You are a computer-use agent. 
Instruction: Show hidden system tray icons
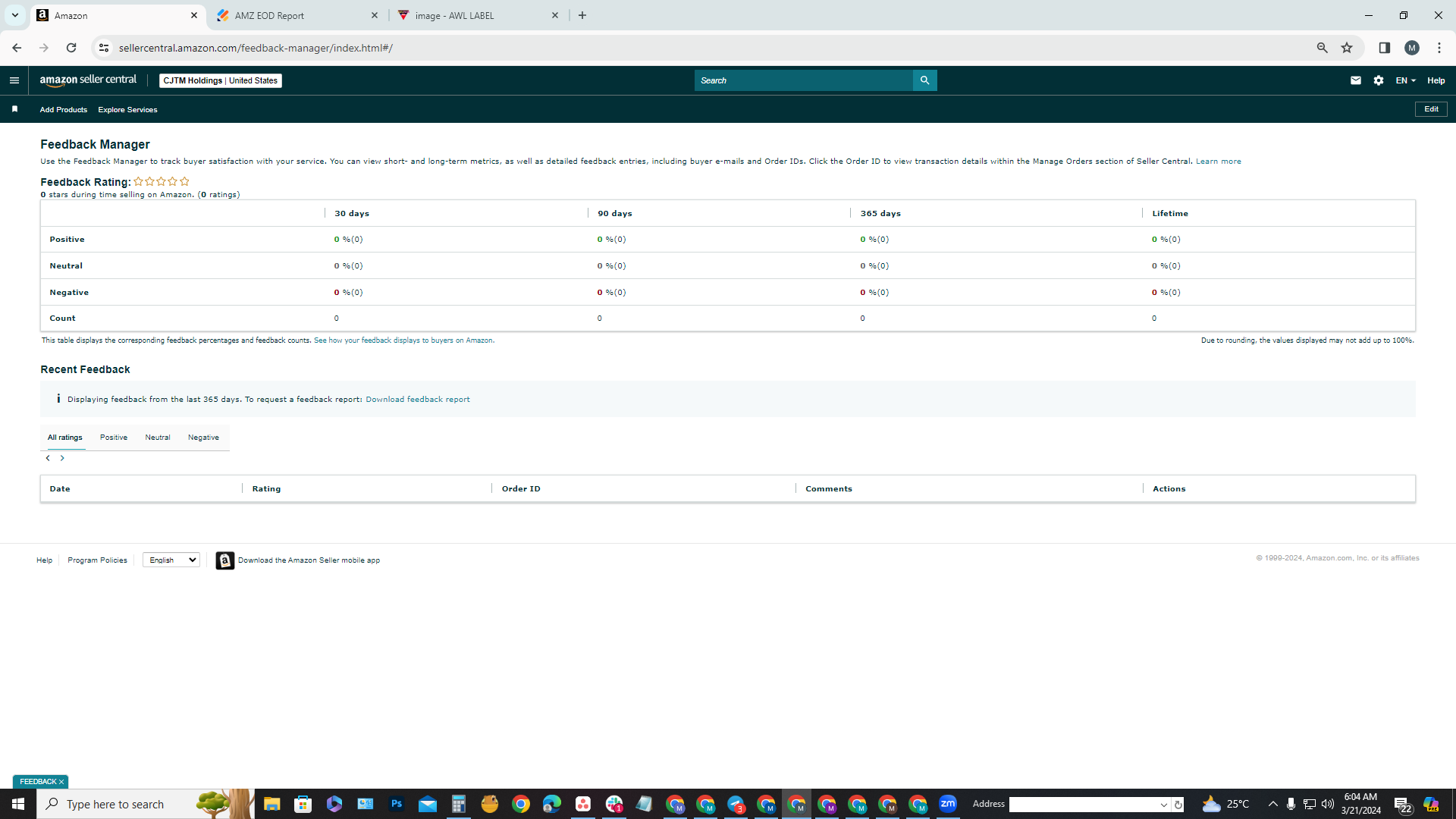click(1273, 804)
